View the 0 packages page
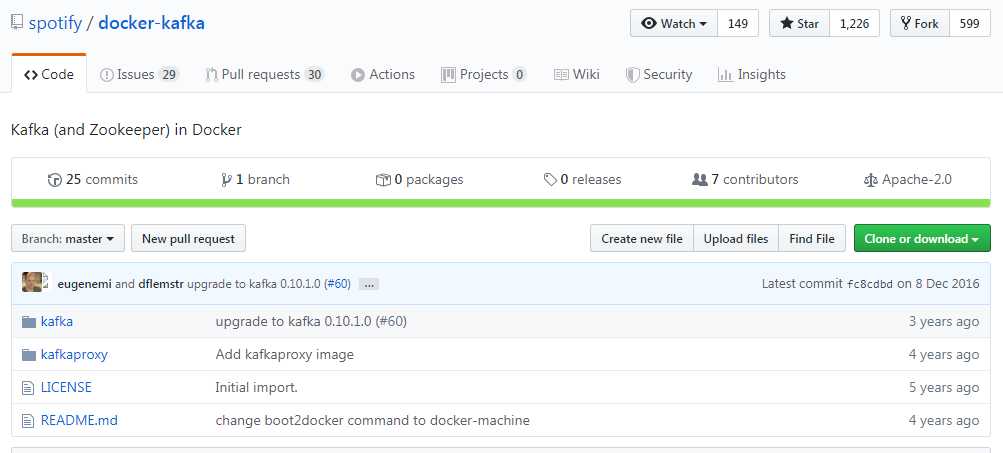Screen dimensions: 1003x453 pyautogui.click(x=420, y=180)
